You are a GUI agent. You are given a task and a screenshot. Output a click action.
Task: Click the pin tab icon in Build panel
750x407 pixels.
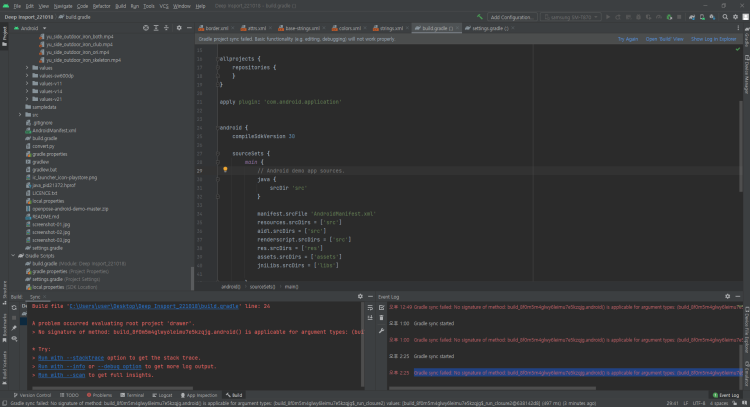pos(14,328)
